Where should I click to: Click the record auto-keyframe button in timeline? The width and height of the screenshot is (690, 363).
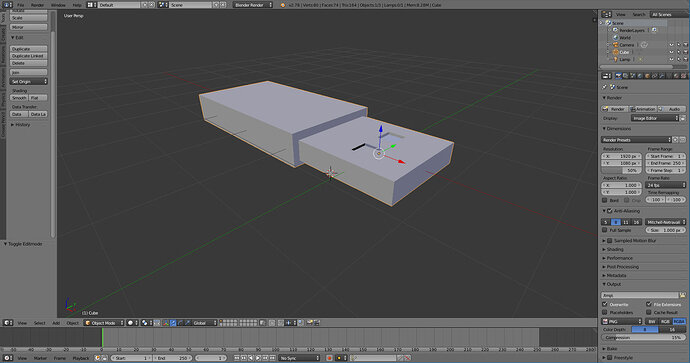(x=329, y=358)
